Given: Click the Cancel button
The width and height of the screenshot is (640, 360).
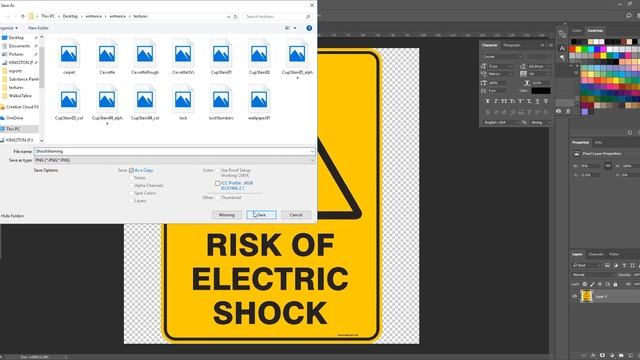Looking at the screenshot, I should 296,215.
